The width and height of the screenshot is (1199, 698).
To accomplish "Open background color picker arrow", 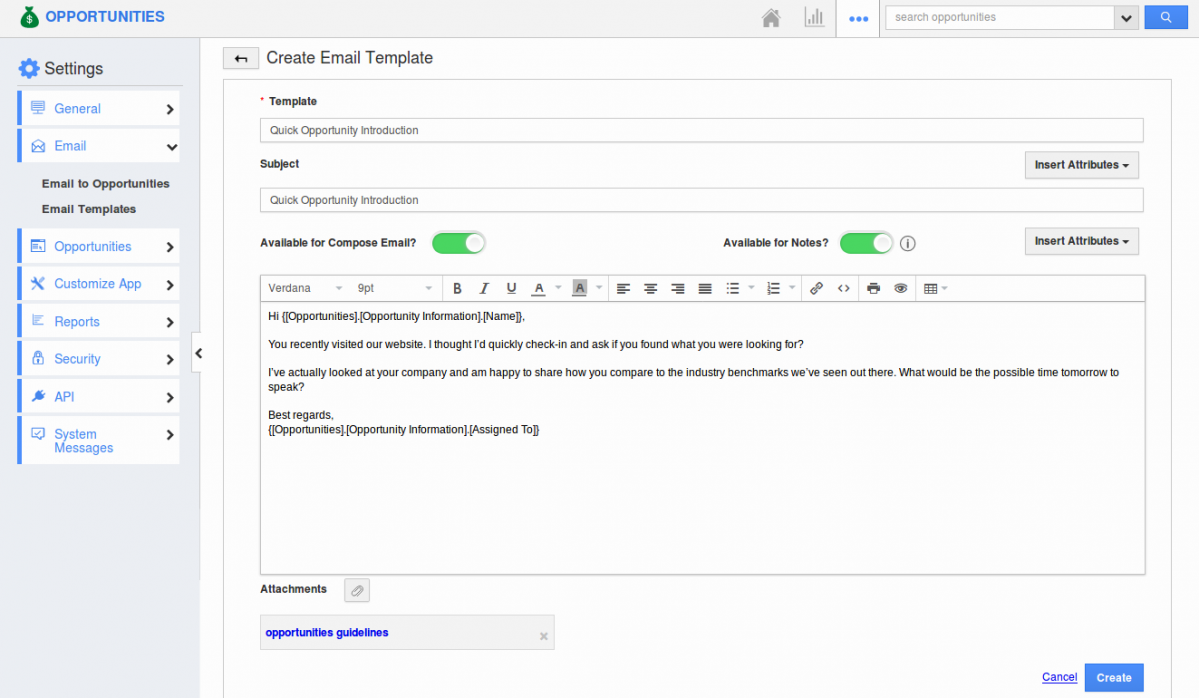I will click(x=599, y=288).
